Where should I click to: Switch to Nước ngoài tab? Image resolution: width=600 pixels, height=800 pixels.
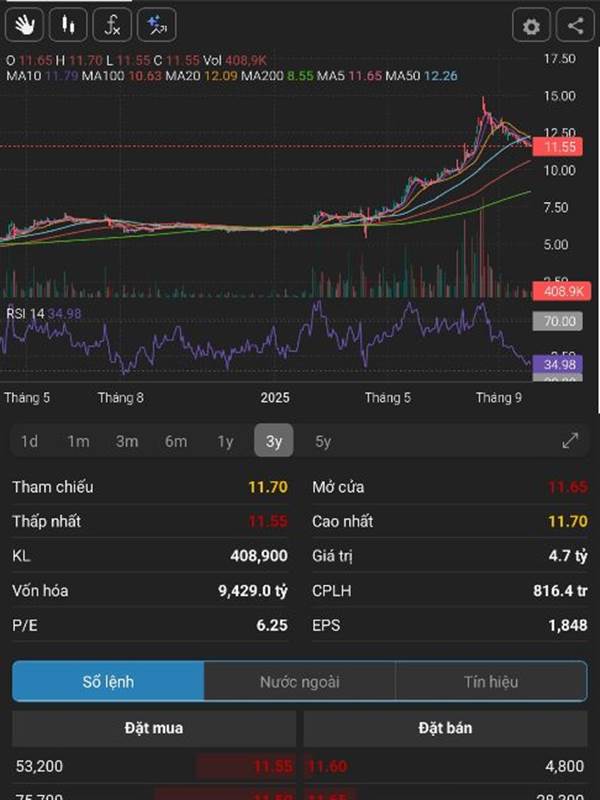click(299, 681)
